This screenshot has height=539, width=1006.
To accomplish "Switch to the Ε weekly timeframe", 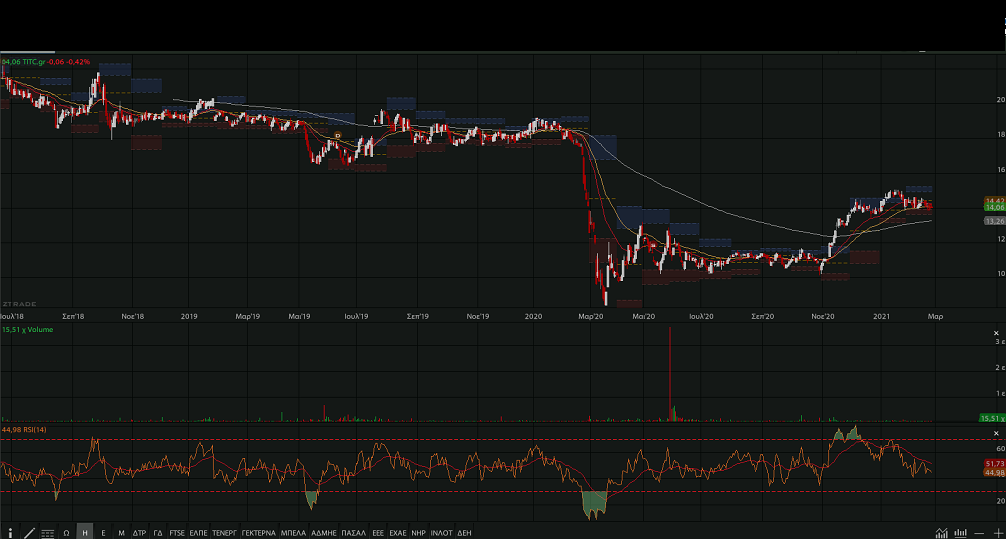I will pos(103,532).
